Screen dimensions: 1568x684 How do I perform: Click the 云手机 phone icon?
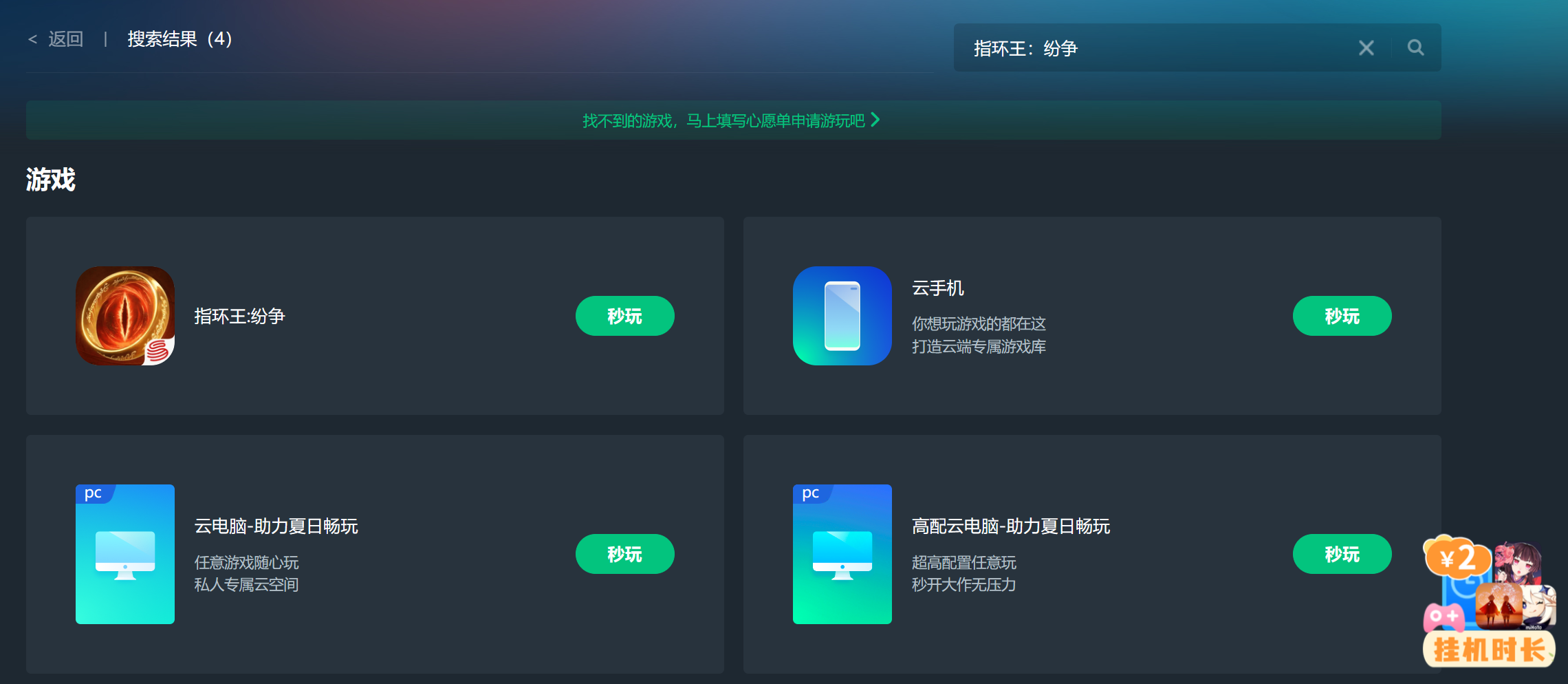pyautogui.click(x=842, y=316)
